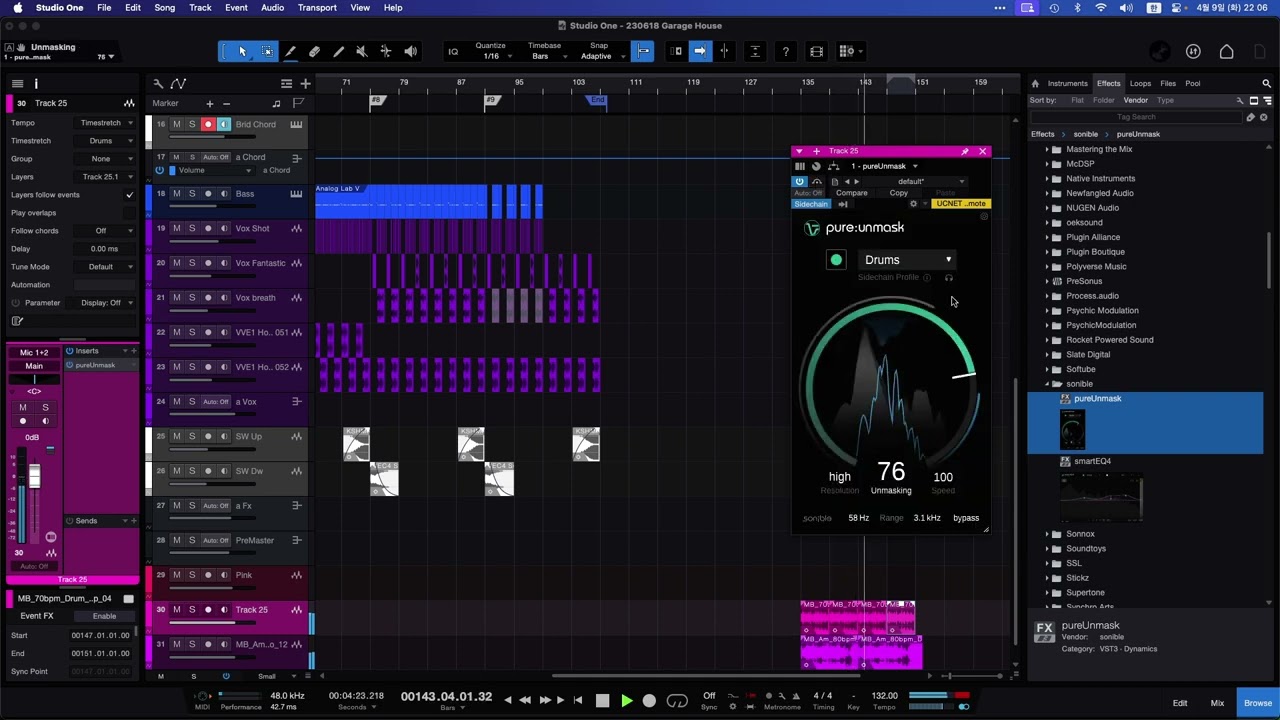Screen dimensions: 1280x720
Task: Toggle pureUnmask plugin power button
Action: click(799, 182)
